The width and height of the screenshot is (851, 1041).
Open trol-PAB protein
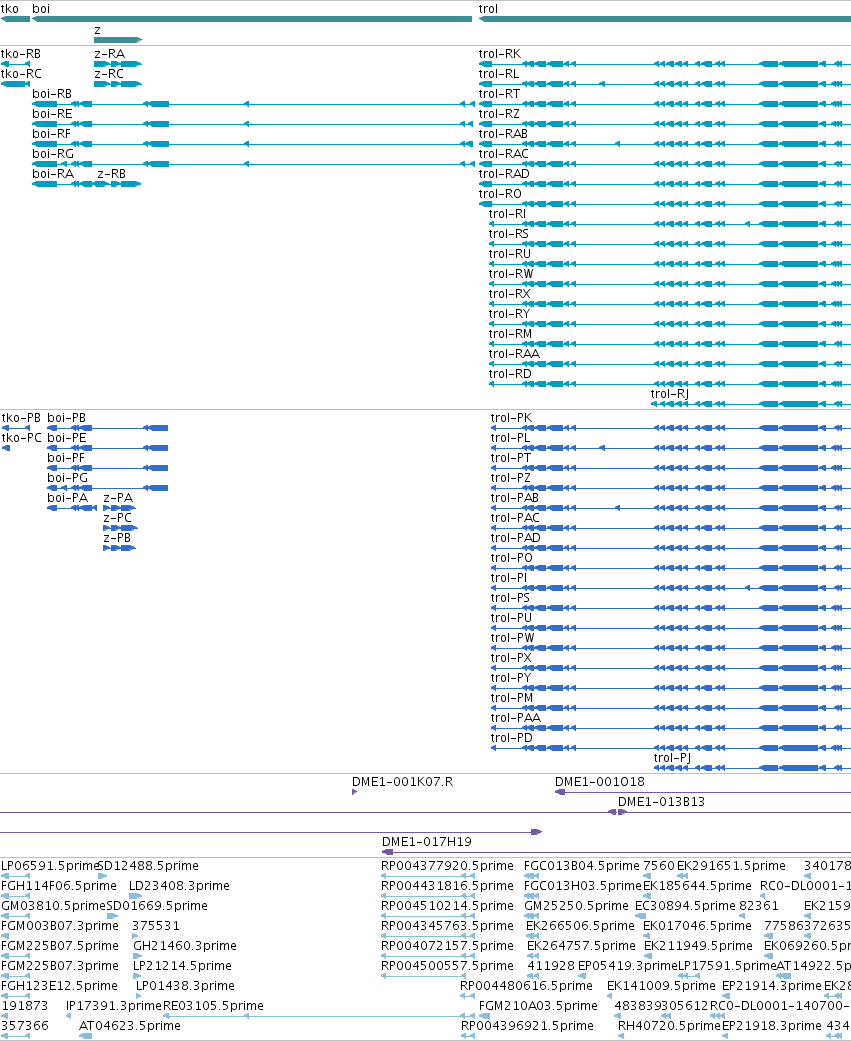[514, 497]
